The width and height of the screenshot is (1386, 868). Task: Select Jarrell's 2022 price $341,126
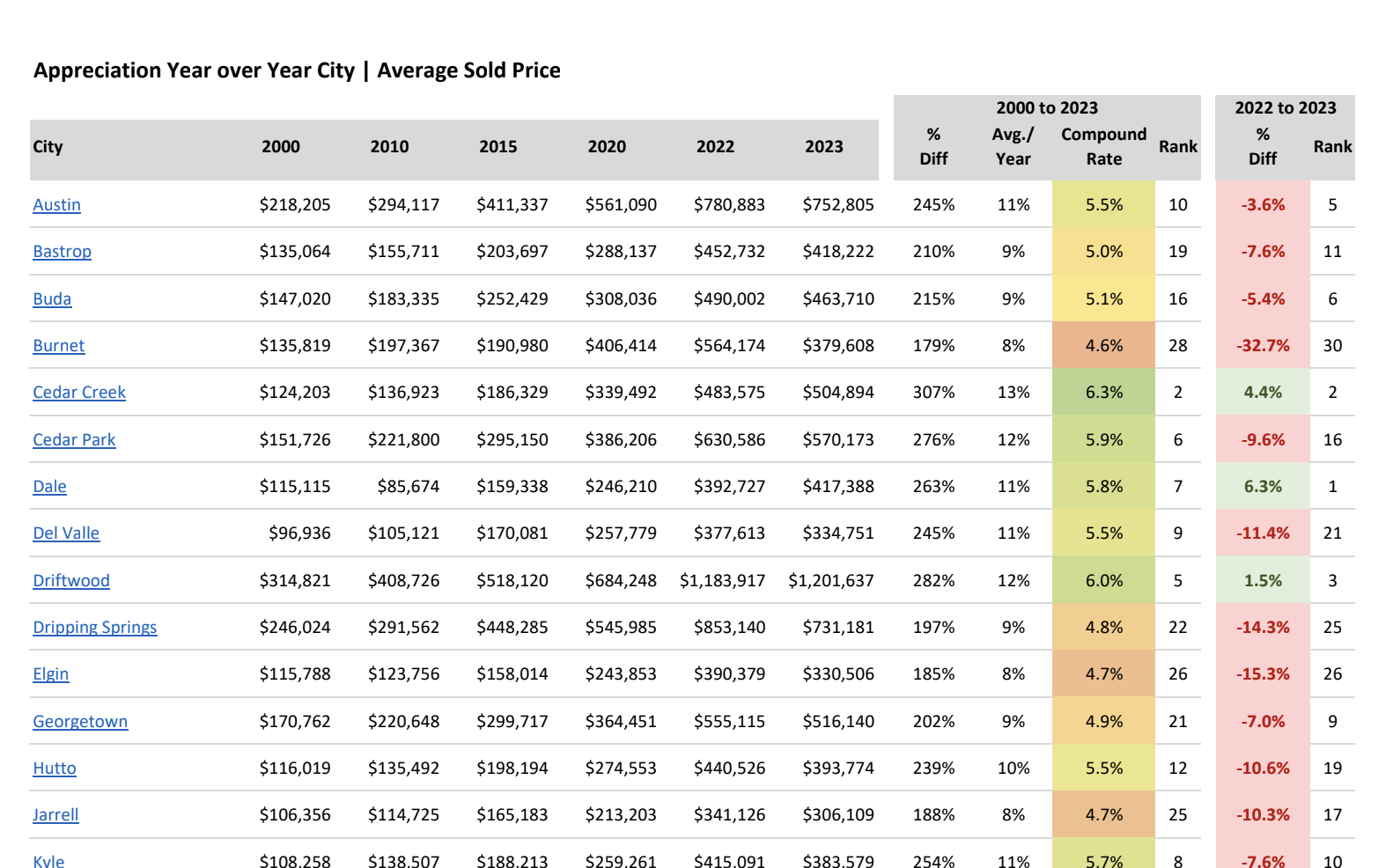click(x=729, y=815)
